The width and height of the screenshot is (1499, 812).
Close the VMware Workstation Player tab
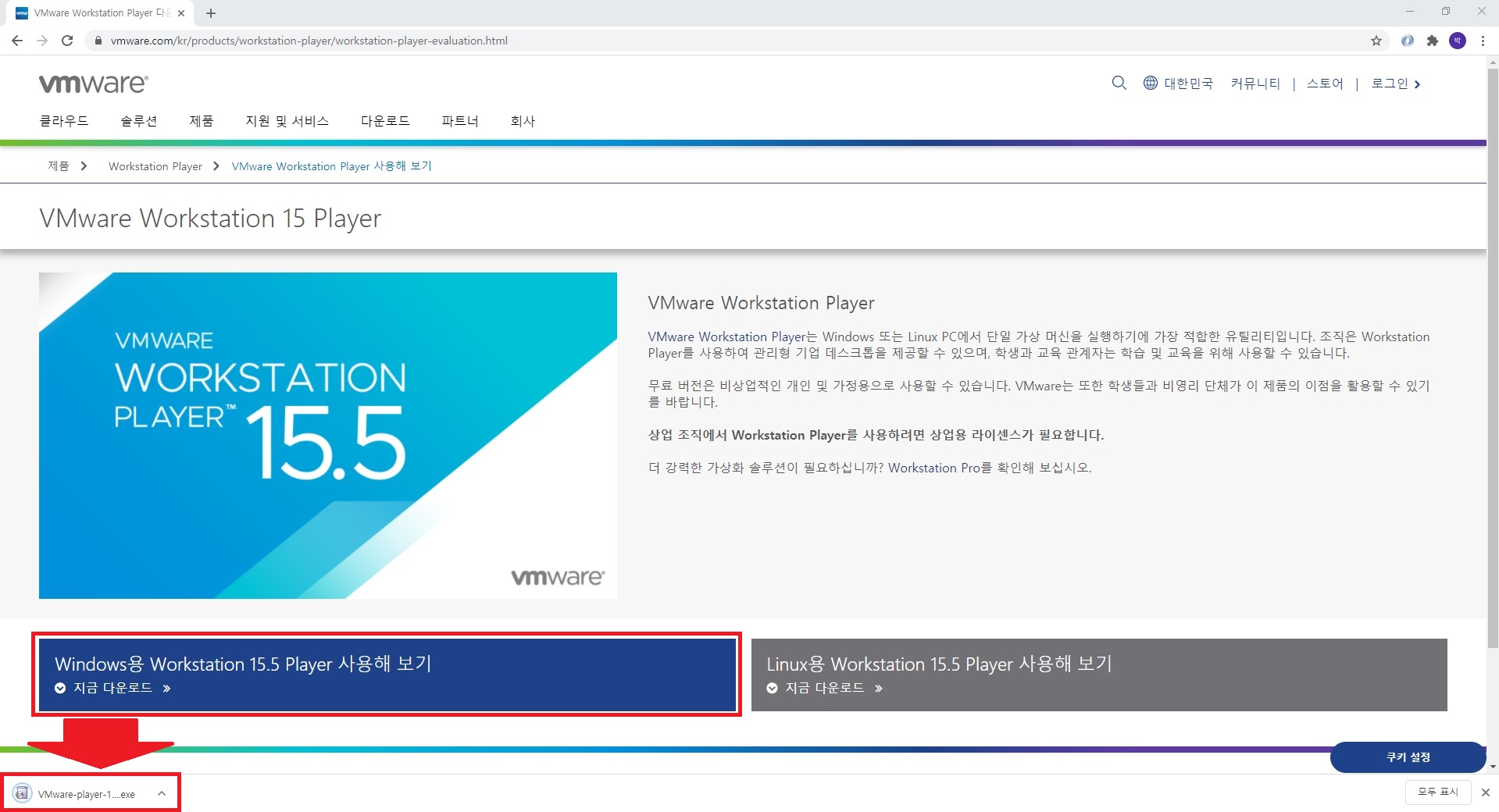click(181, 13)
